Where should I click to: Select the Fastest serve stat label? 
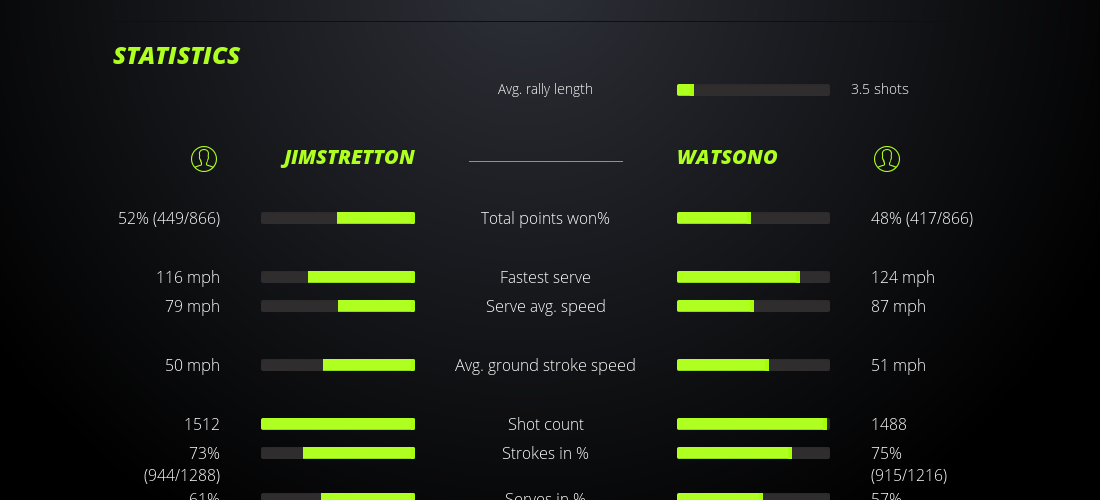tap(545, 277)
